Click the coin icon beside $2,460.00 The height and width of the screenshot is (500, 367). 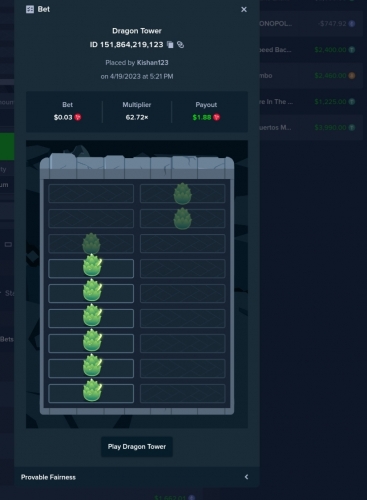[352, 76]
